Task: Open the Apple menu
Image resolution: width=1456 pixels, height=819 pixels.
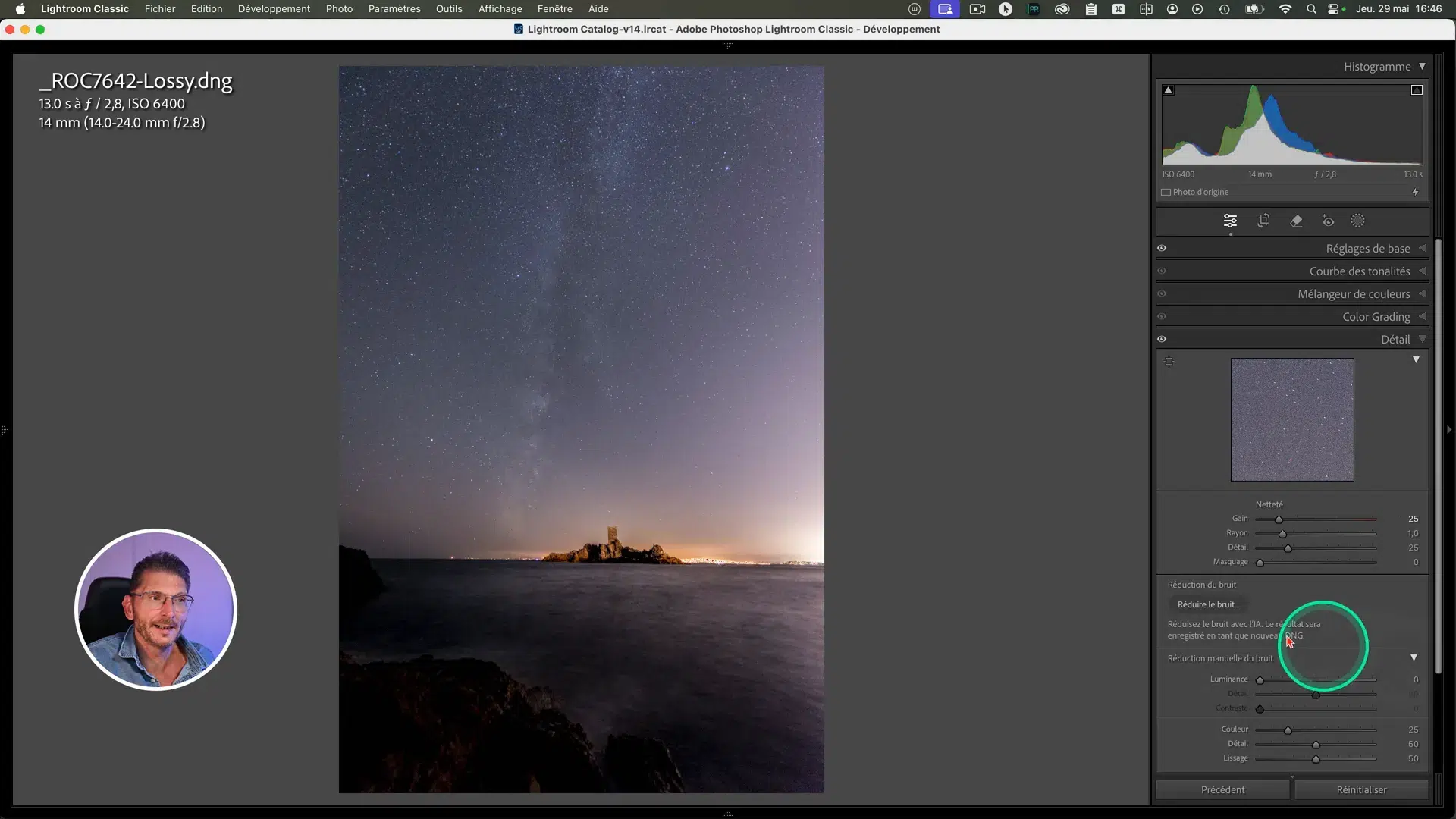Action: click(x=20, y=9)
